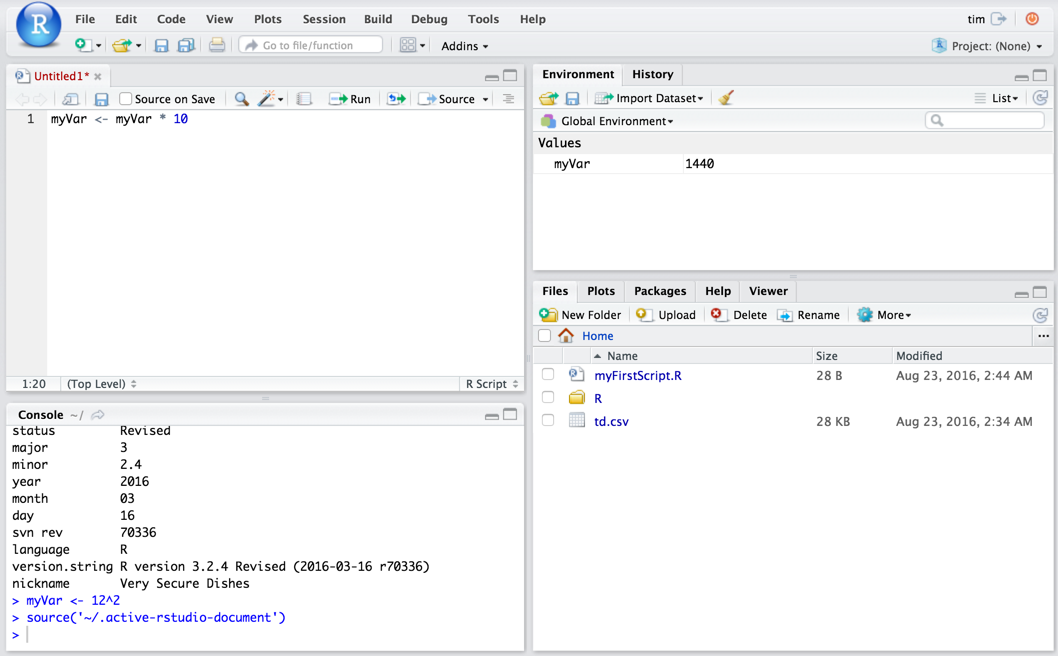Image resolution: width=1058 pixels, height=656 pixels.
Task: Click the open file folder icon
Action: [122, 45]
